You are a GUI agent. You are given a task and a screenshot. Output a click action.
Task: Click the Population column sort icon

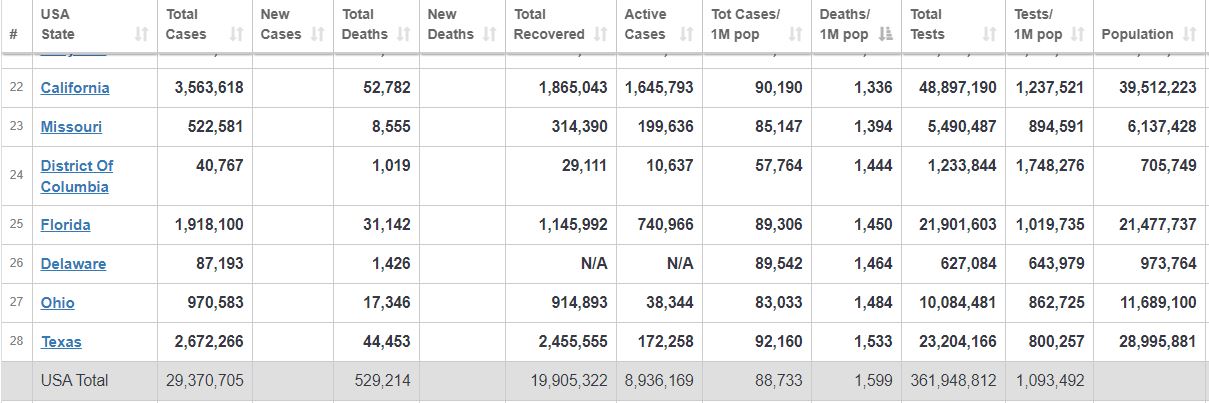point(1190,35)
